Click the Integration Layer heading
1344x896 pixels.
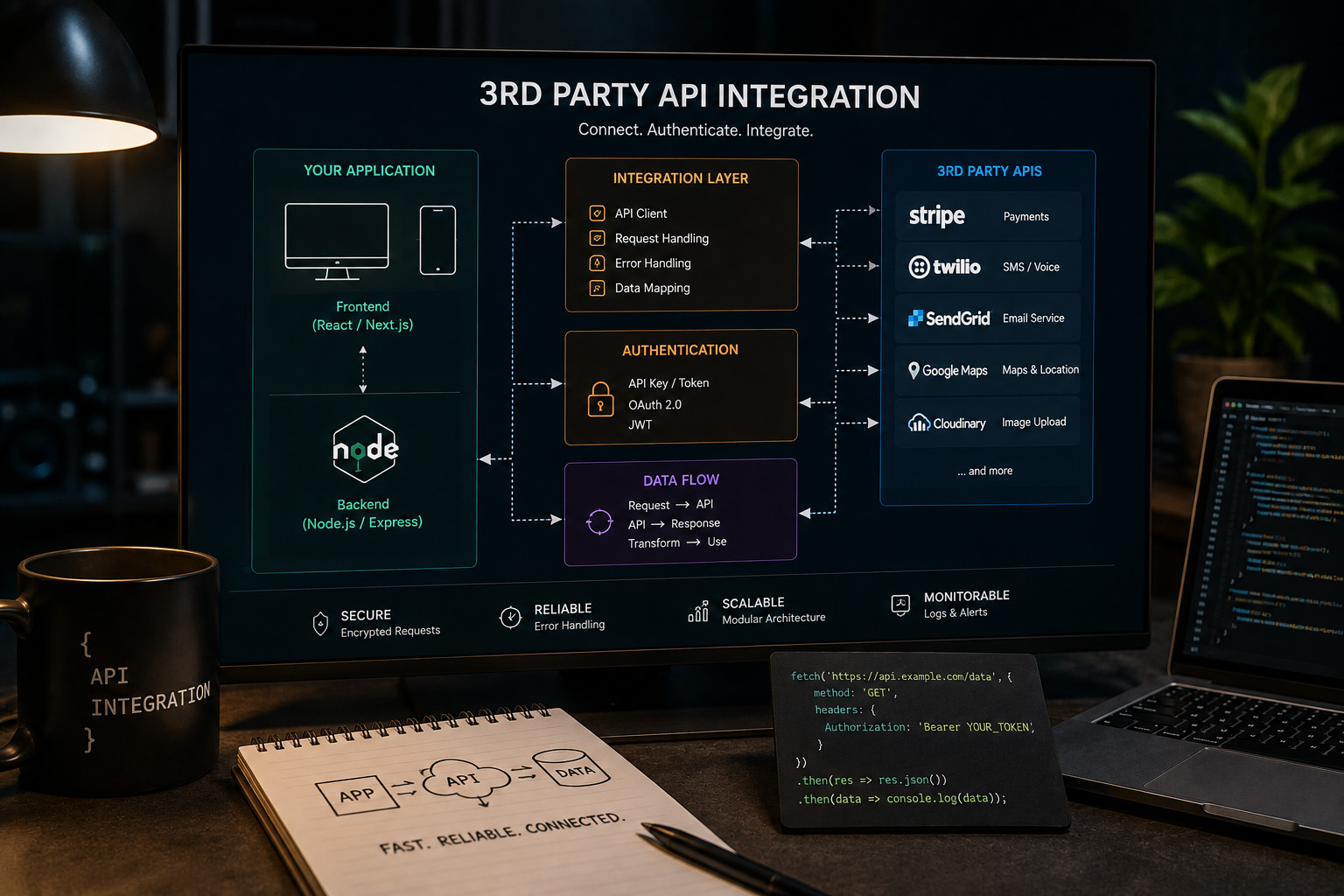tap(681, 178)
